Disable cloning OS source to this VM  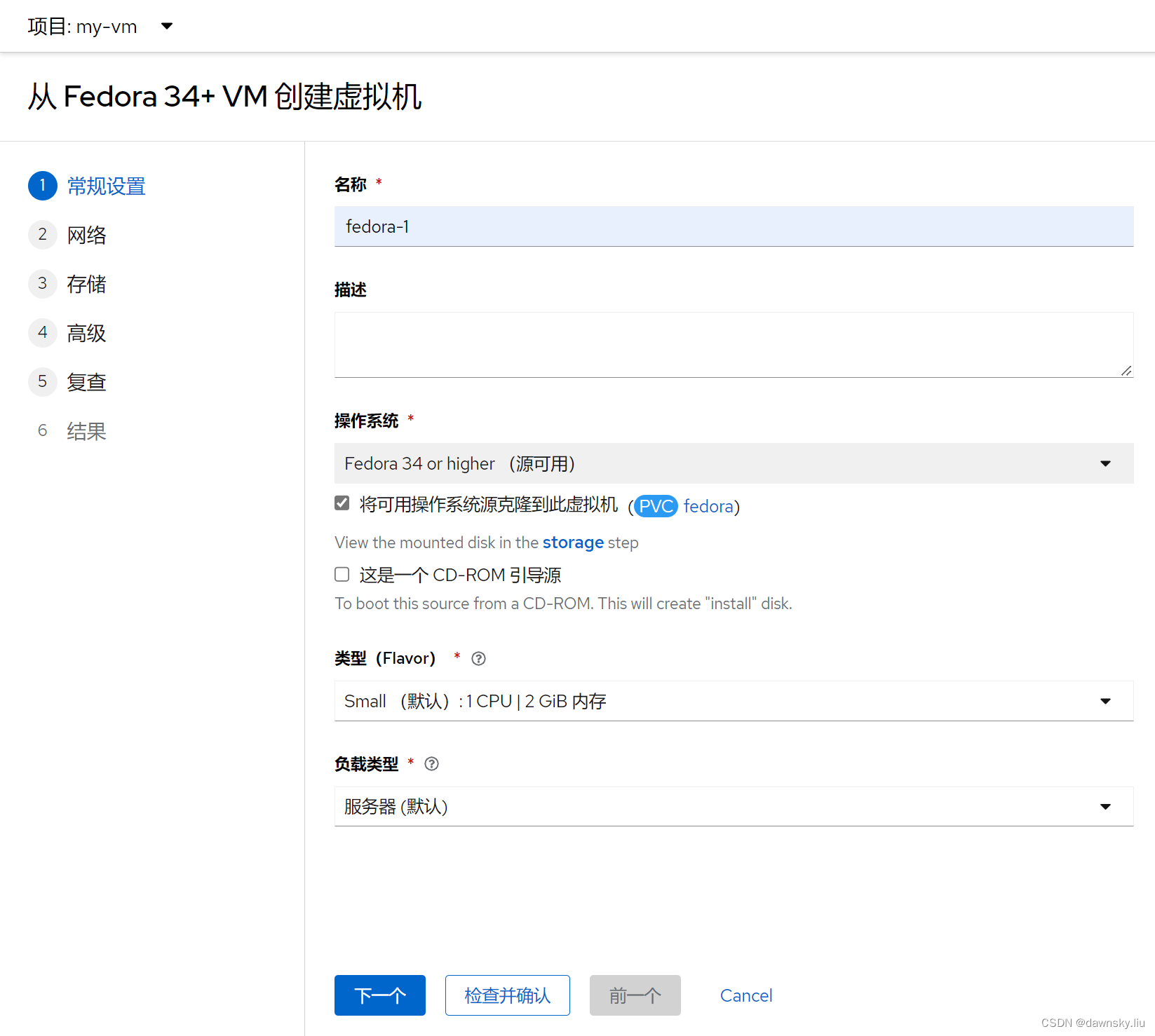pyautogui.click(x=342, y=503)
